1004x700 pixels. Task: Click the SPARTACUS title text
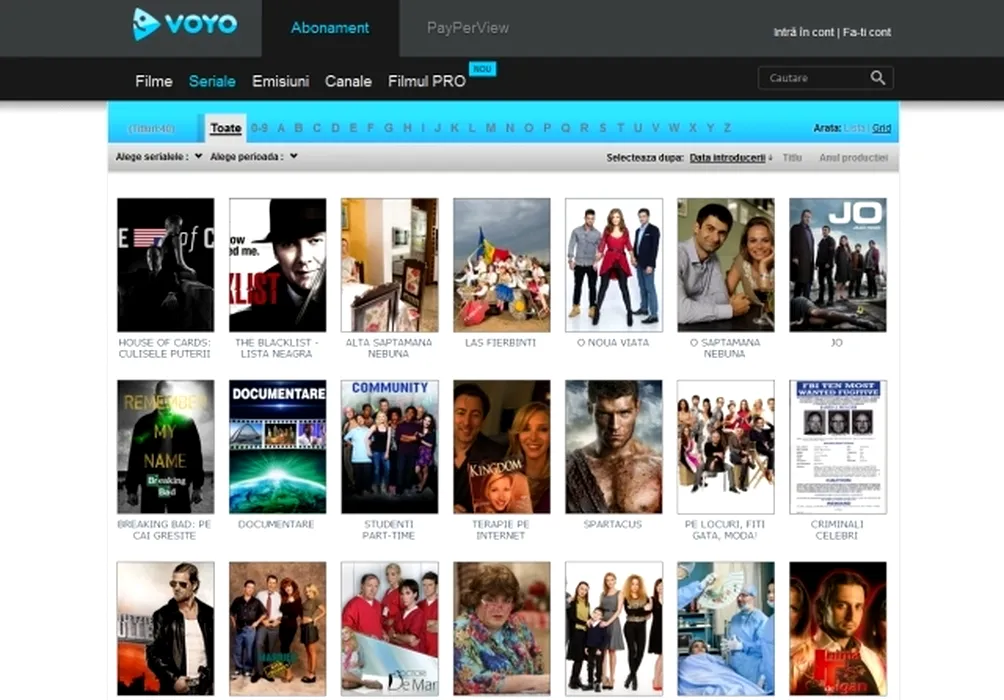pos(613,524)
